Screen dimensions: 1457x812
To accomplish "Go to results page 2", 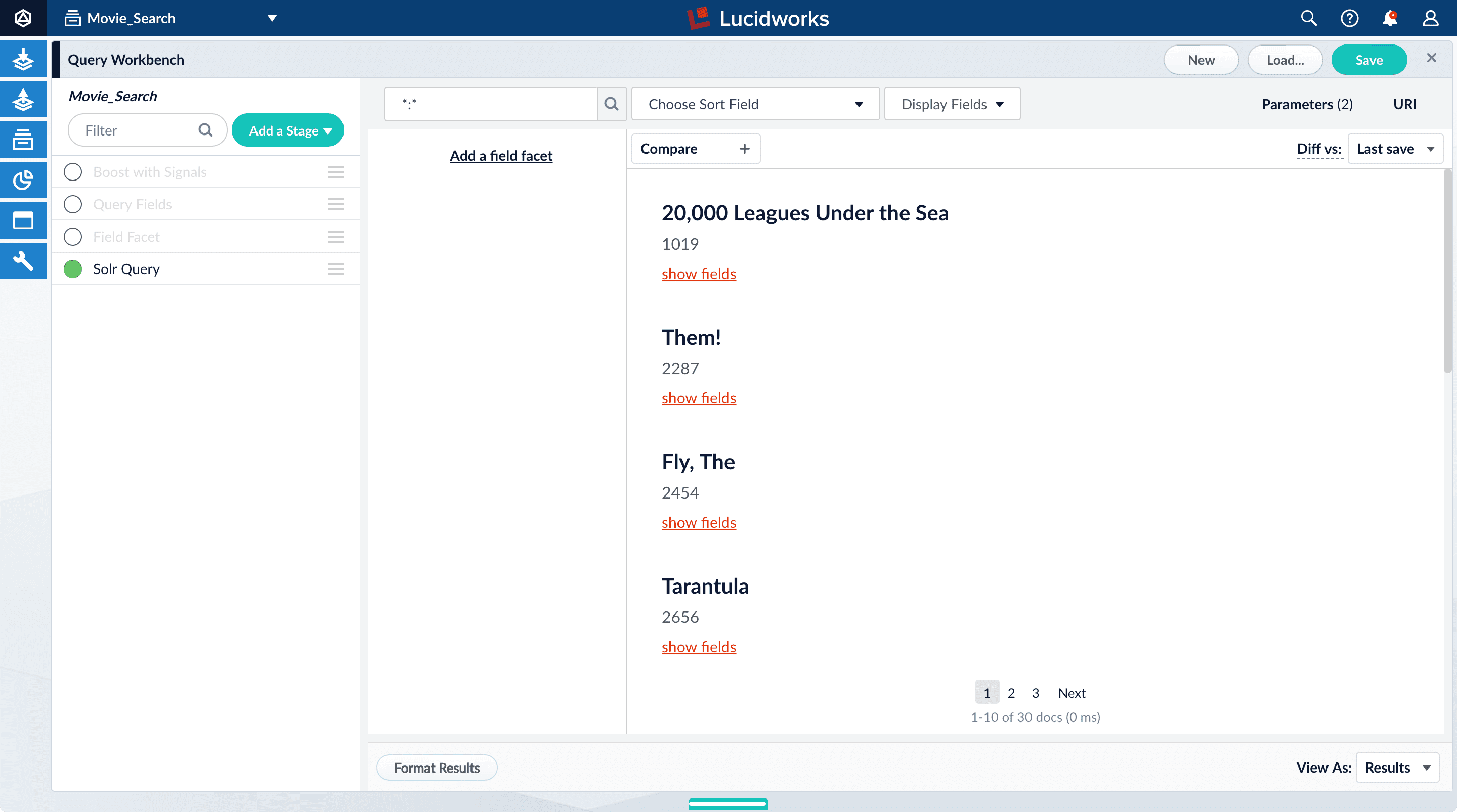I will (1011, 693).
